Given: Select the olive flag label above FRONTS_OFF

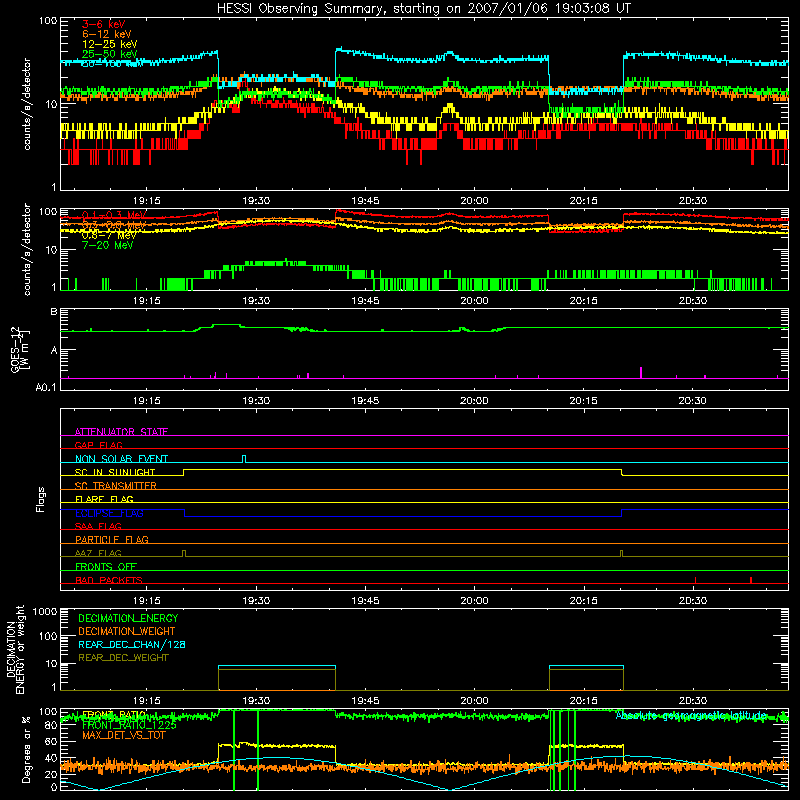Looking at the screenshot, I should (x=98, y=553).
